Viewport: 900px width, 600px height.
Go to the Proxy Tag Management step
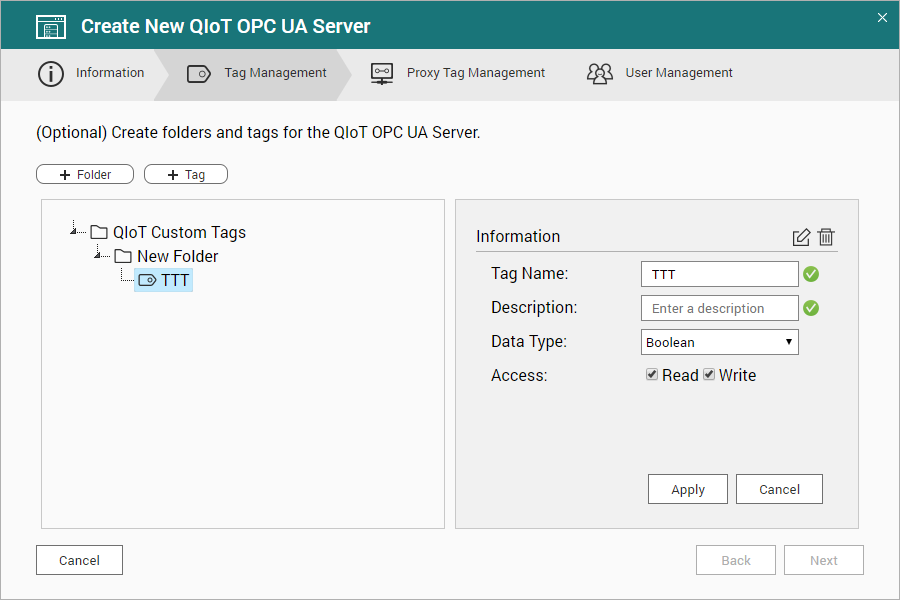point(457,74)
